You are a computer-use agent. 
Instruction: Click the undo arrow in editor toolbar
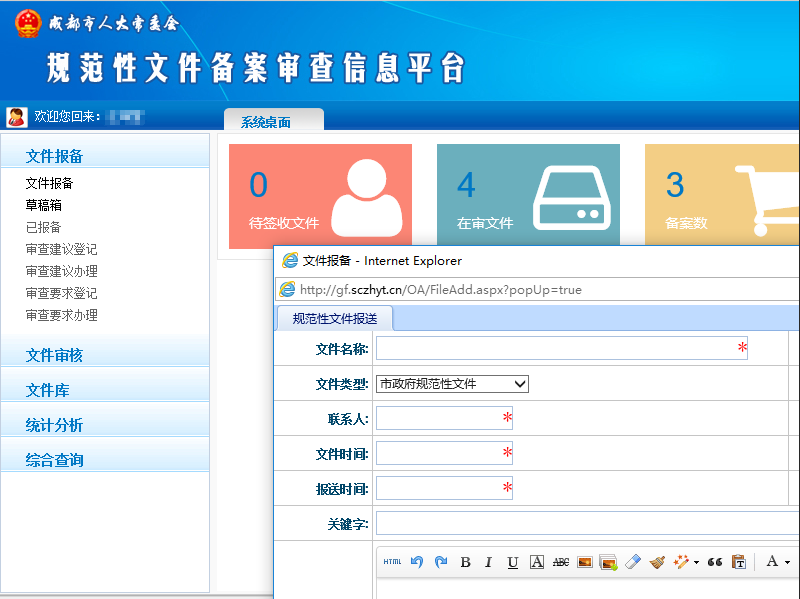coord(417,562)
